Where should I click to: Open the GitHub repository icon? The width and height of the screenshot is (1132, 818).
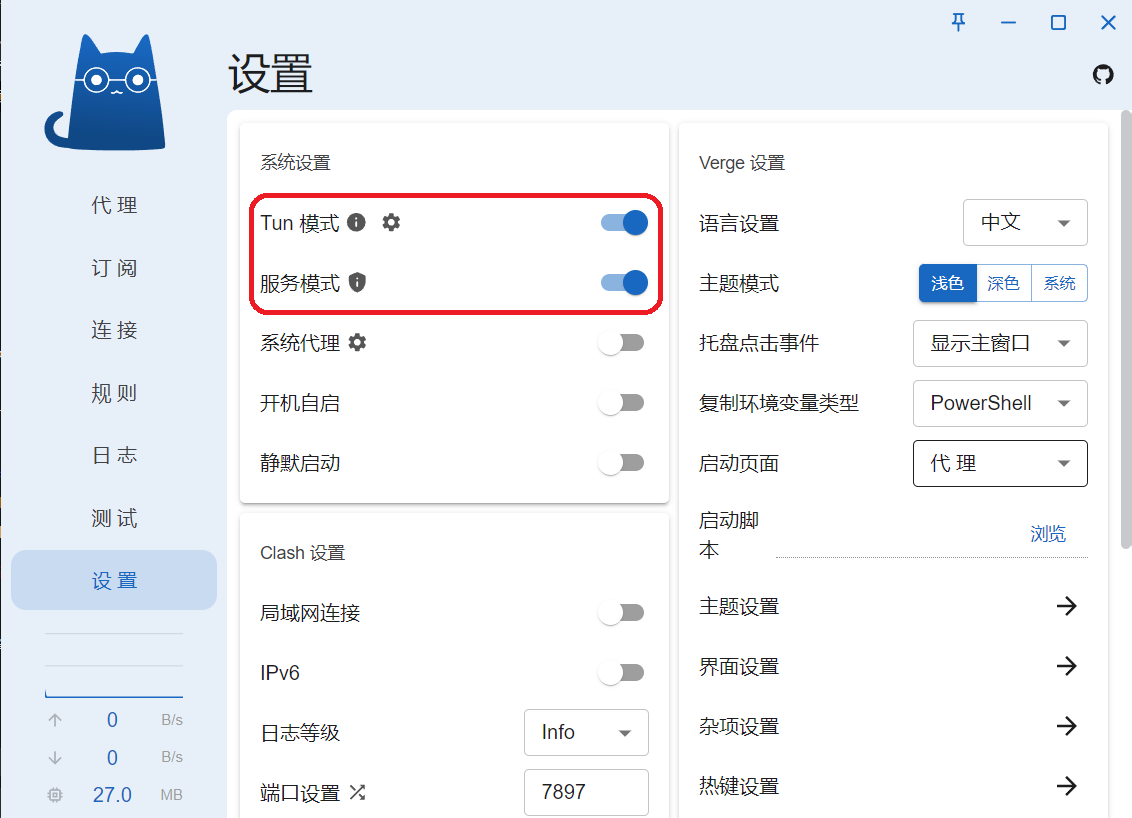point(1103,74)
